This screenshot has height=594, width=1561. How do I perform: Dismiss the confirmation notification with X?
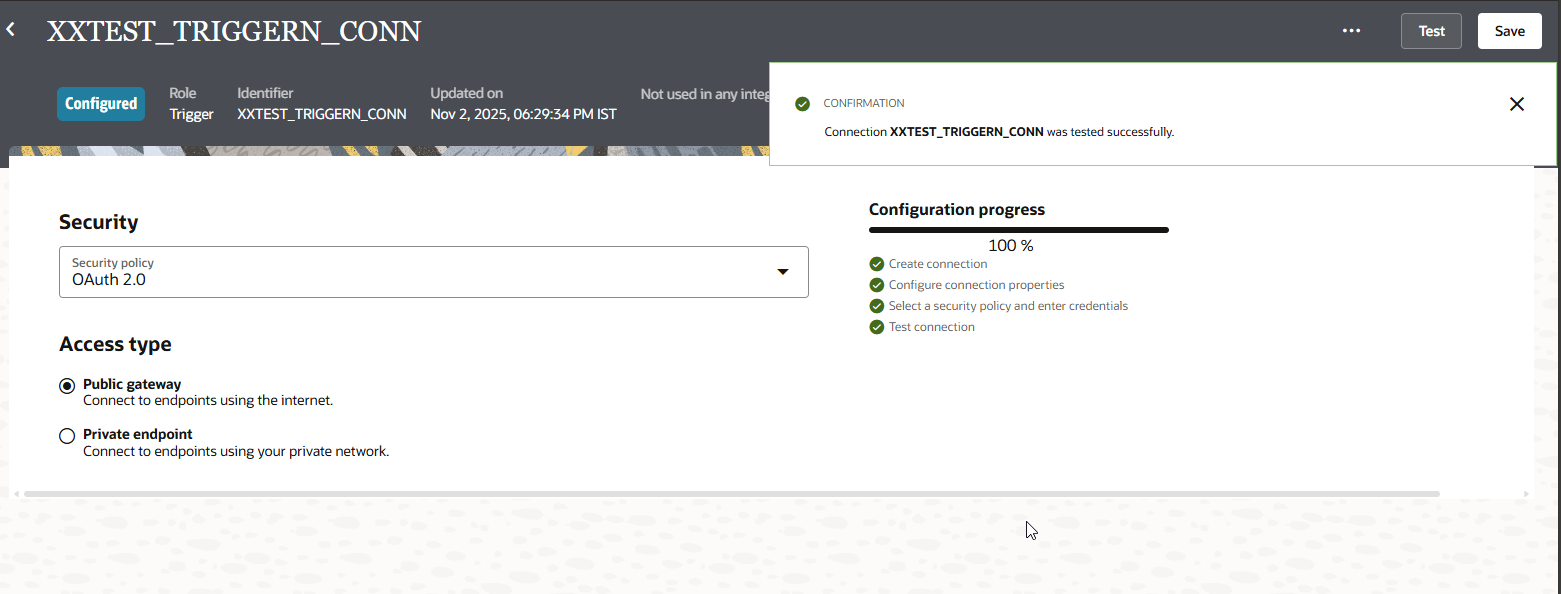pyautogui.click(x=1516, y=104)
